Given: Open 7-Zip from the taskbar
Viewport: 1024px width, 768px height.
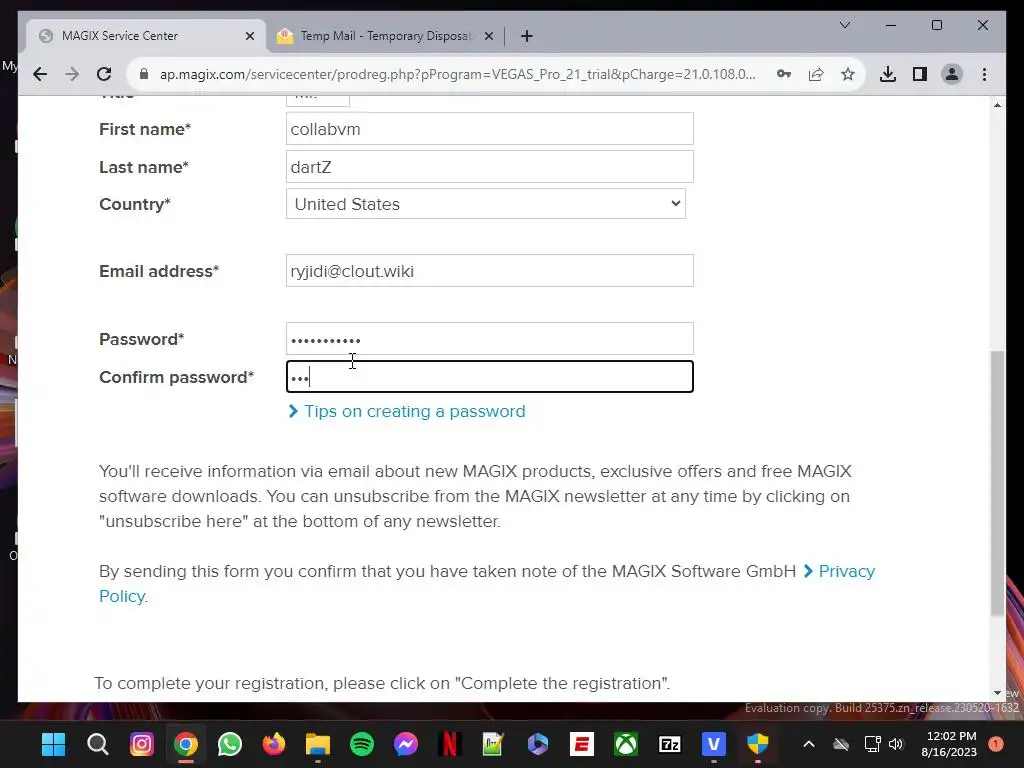Looking at the screenshot, I should [670, 744].
